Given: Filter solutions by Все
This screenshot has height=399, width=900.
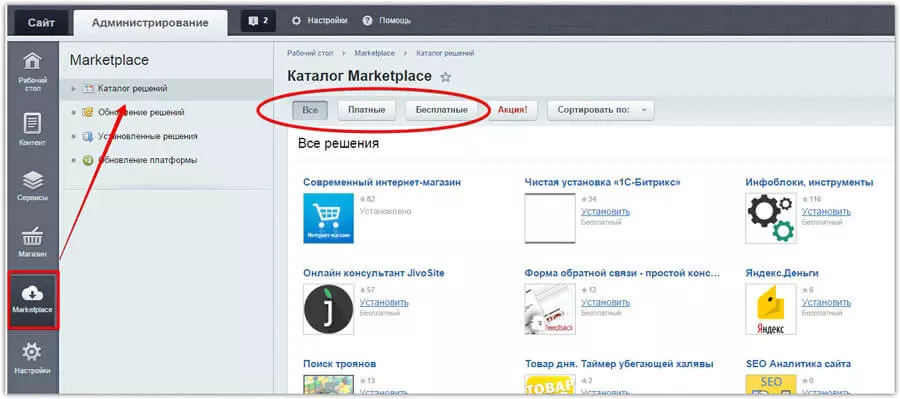Looking at the screenshot, I should pos(309,110).
